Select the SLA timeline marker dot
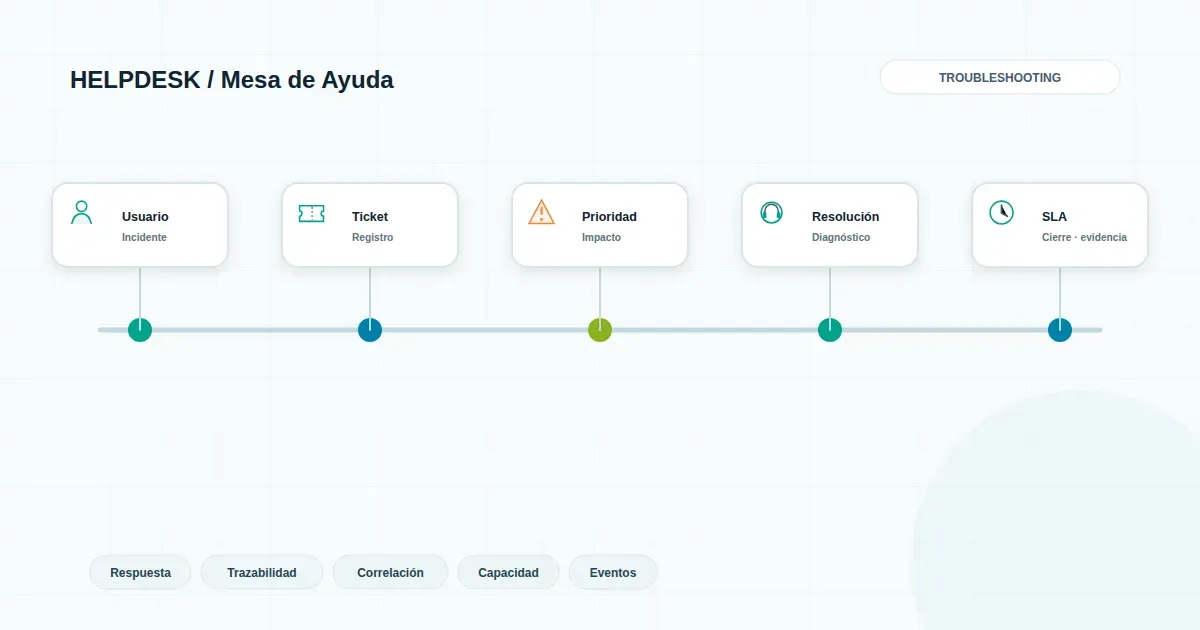1200x630 pixels. point(1060,330)
